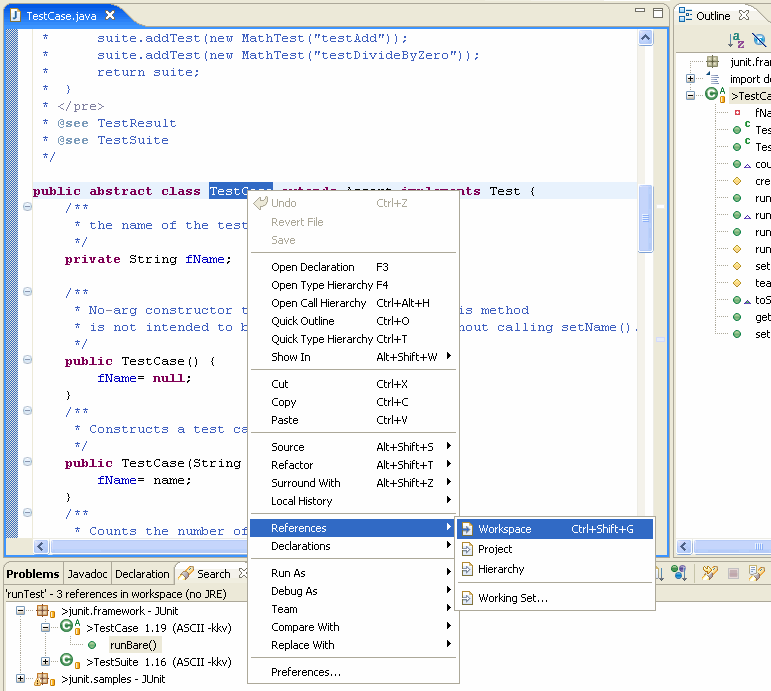
Task: Click Outline horizontal scrollbar left arrow
Action: tap(684, 546)
